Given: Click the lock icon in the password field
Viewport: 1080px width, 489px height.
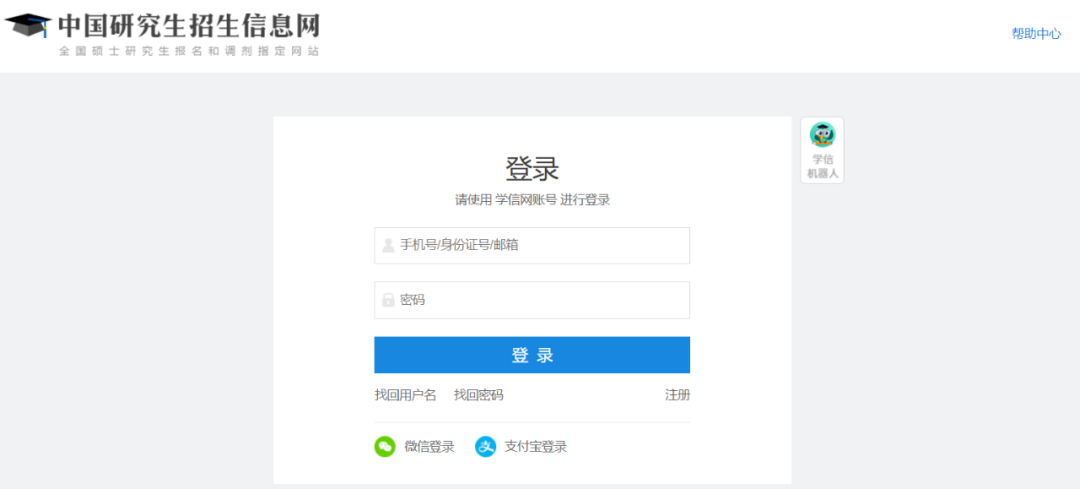Looking at the screenshot, I should [x=388, y=300].
